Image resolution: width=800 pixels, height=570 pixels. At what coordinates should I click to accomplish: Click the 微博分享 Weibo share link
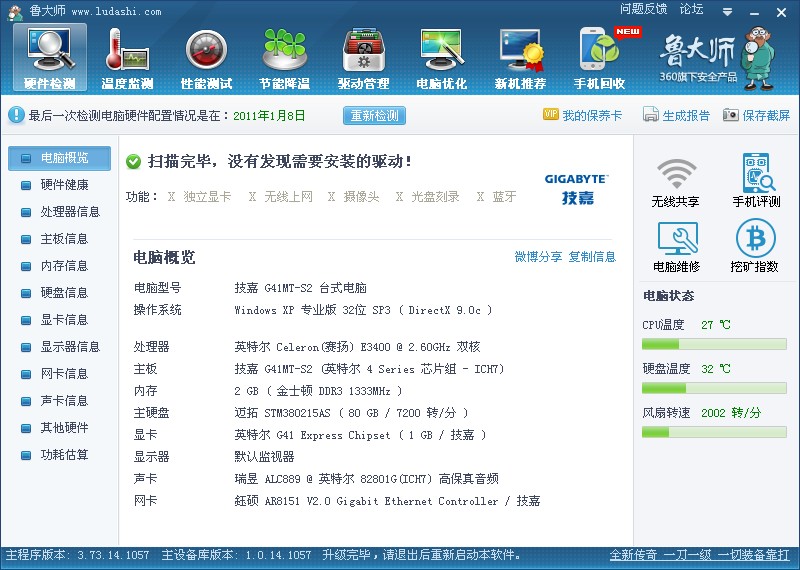click(x=538, y=257)
